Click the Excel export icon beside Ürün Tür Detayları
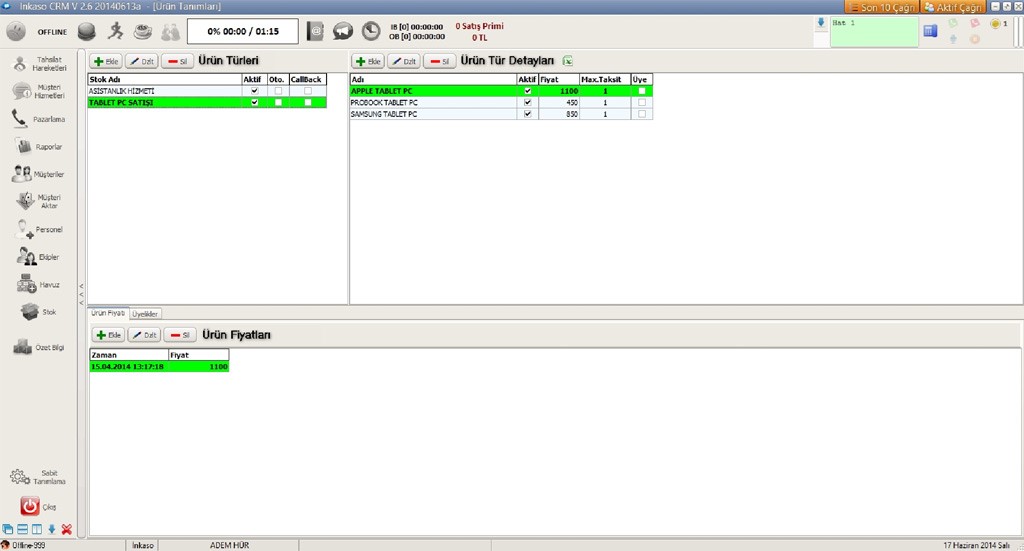1024x551 pixels. coord(568,61)
